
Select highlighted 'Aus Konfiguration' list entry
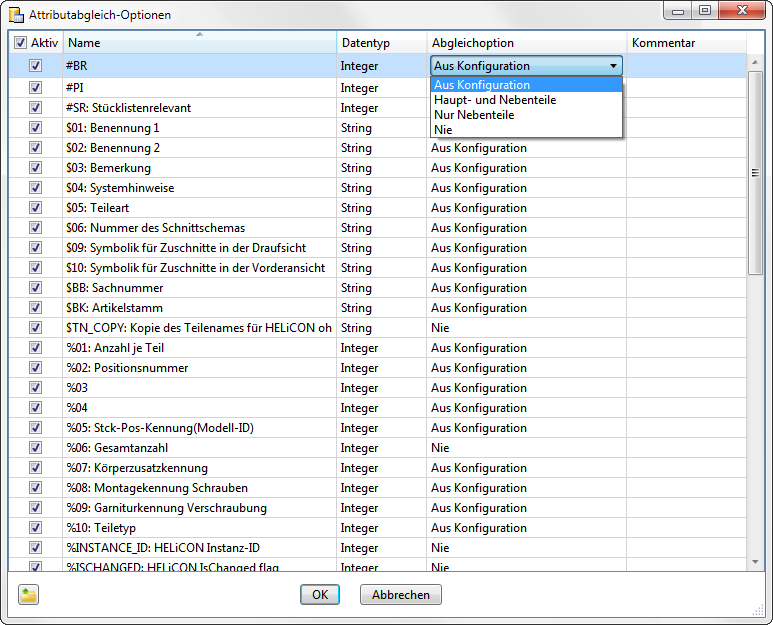pos(482,85)
